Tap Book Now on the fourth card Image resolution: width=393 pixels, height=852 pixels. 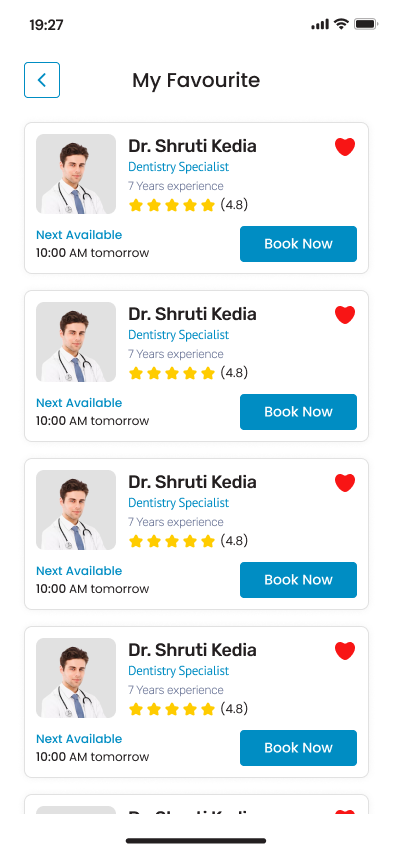(298, 748)
